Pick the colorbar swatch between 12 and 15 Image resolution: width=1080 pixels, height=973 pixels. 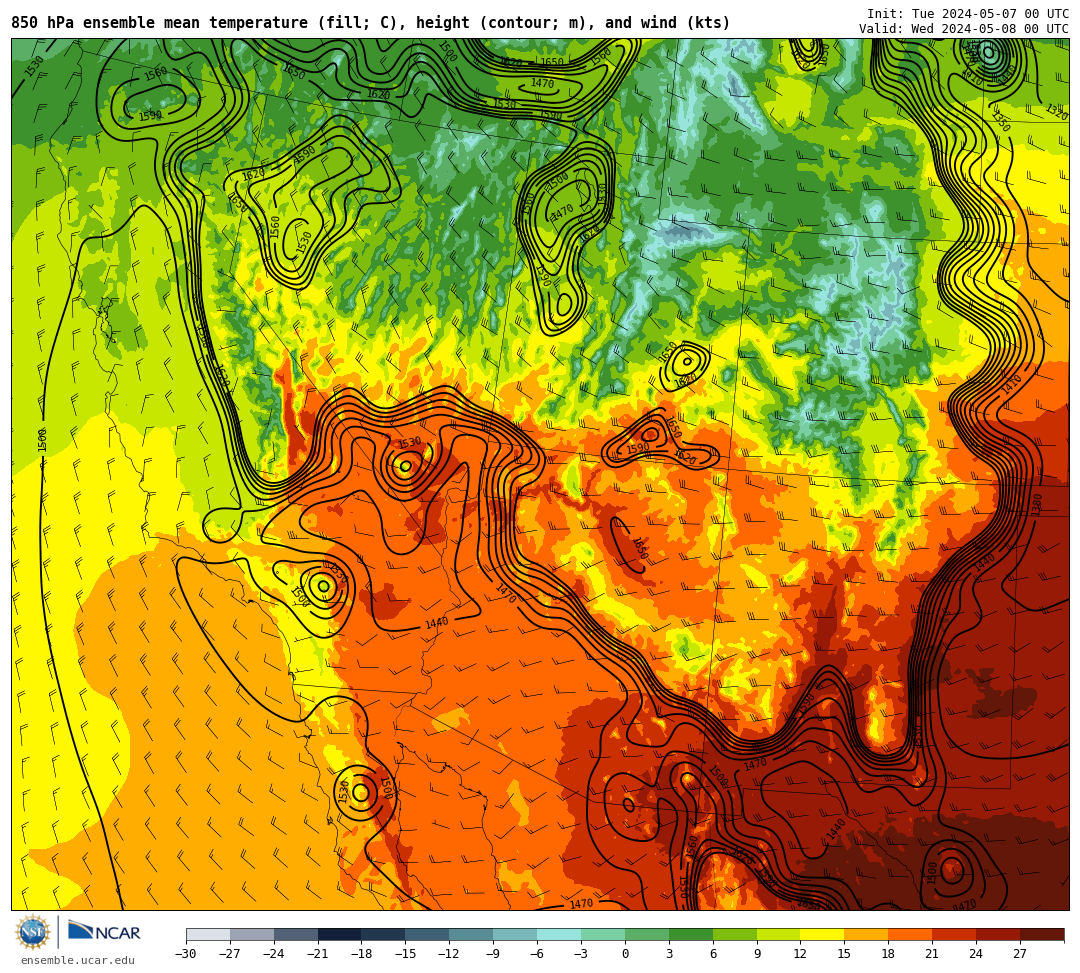point(822,934)
